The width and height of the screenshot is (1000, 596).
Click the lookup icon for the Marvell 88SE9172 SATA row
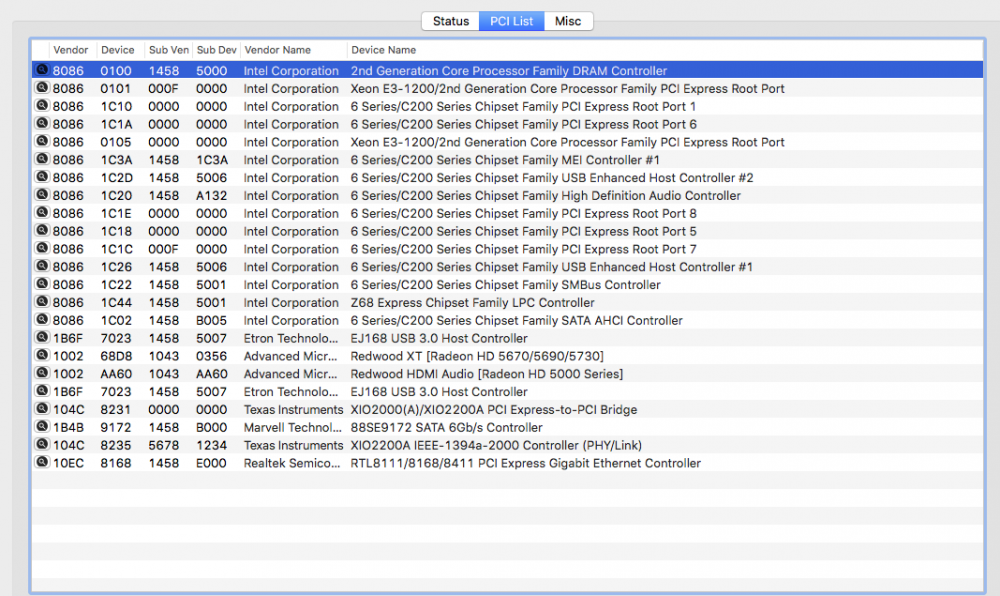(42, 426)
